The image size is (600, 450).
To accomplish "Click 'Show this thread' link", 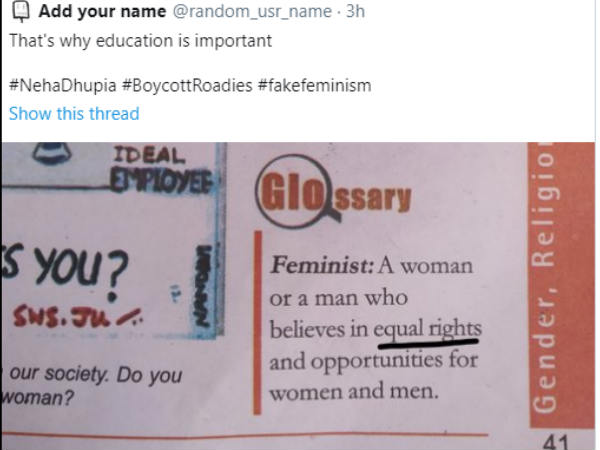I will pos(74,114).
